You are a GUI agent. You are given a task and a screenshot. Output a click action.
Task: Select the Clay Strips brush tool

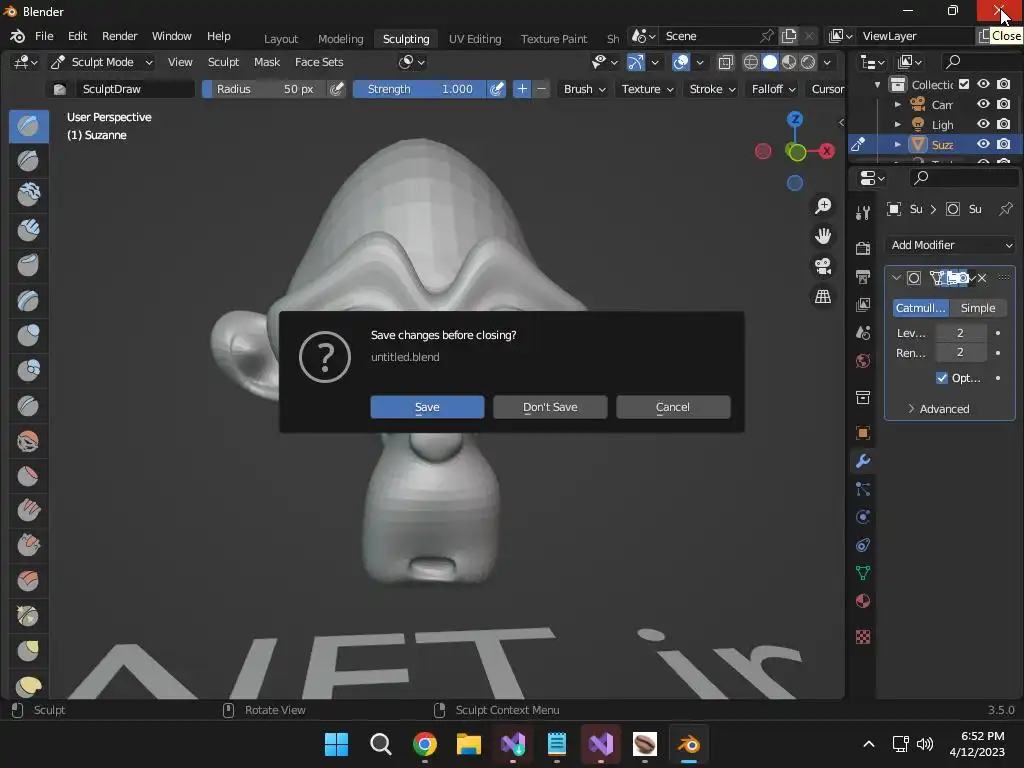(28, 230)
